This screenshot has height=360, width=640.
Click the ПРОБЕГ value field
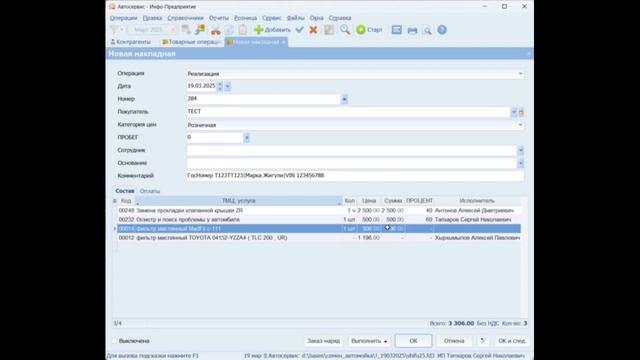click(215, 138)
